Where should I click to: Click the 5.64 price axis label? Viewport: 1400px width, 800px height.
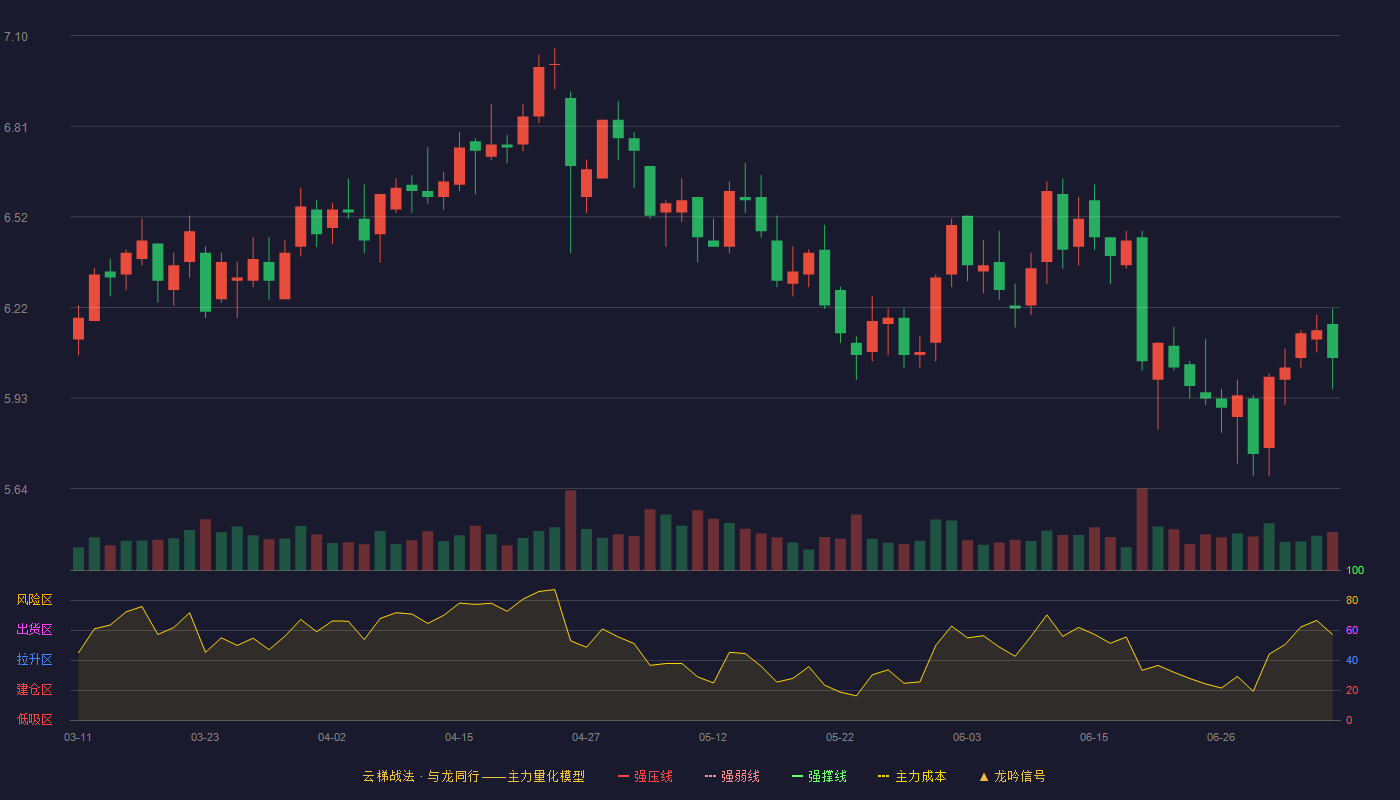click(16, 490)
